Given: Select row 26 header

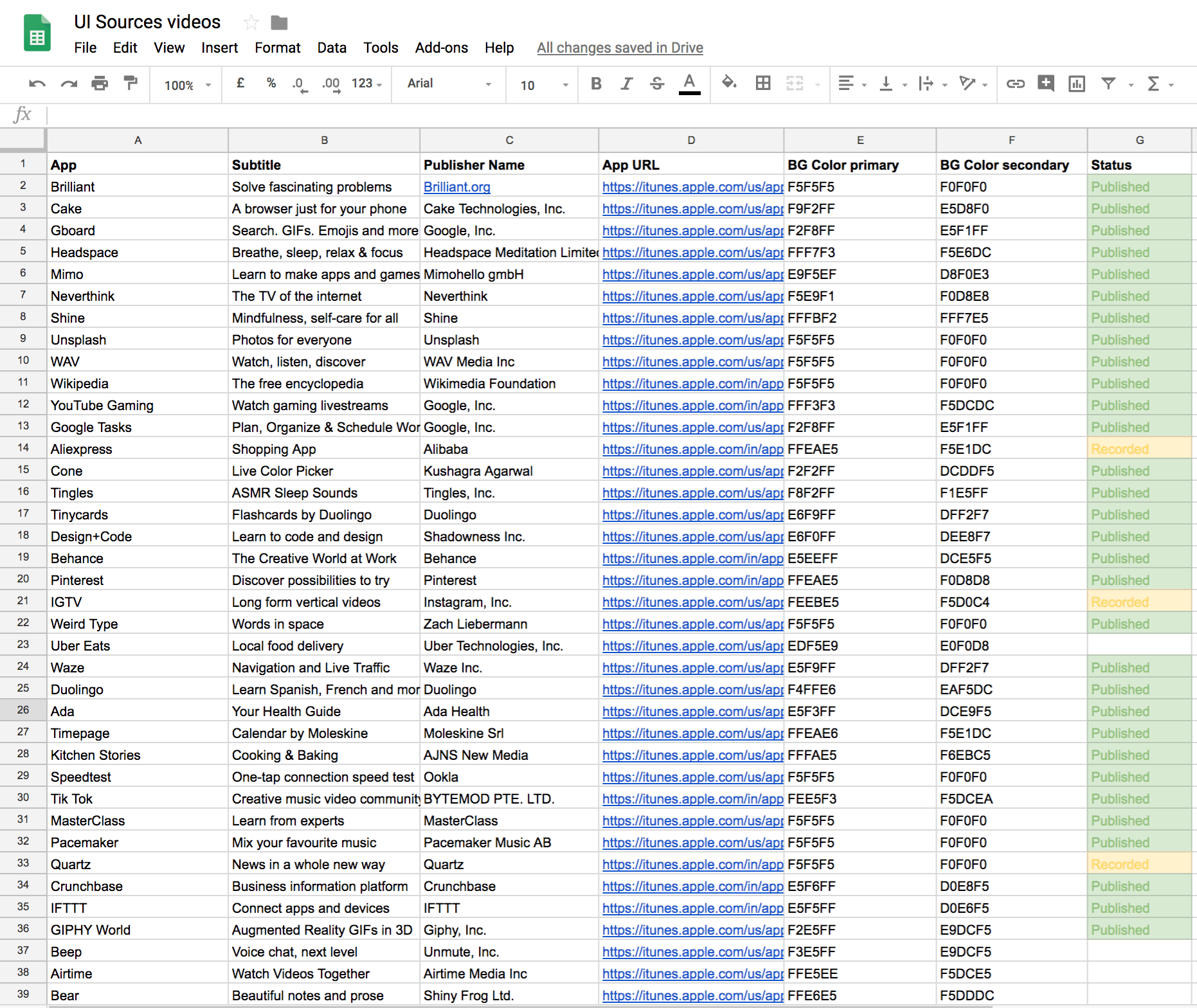Looking at the screenshot, I should 23,710.
